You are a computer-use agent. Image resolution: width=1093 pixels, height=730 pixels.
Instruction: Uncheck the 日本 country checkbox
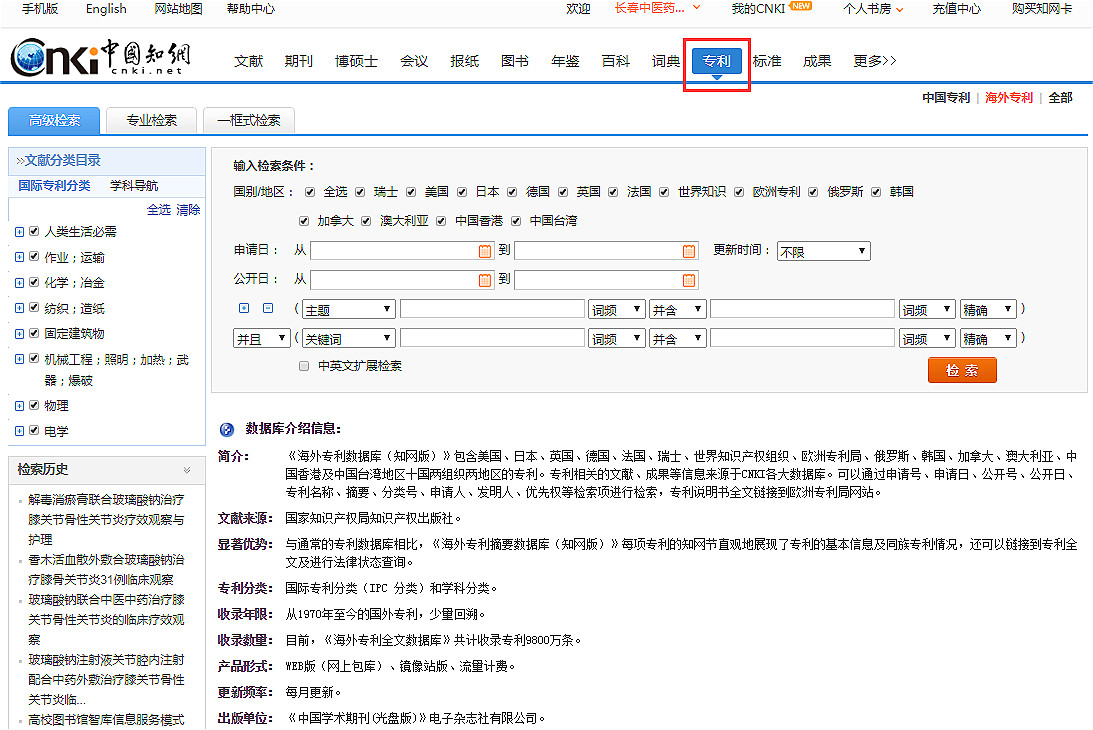(x=462, y=192)
